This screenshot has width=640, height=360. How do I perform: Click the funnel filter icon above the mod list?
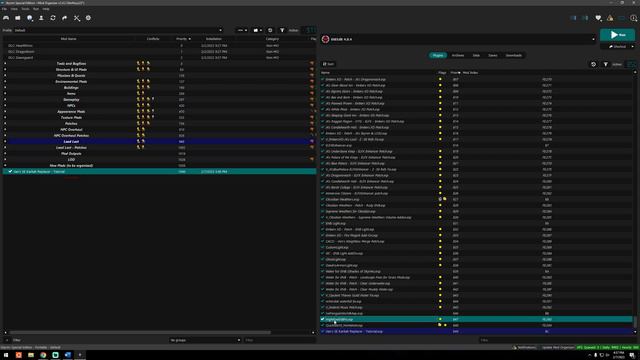tap(282, 30)
